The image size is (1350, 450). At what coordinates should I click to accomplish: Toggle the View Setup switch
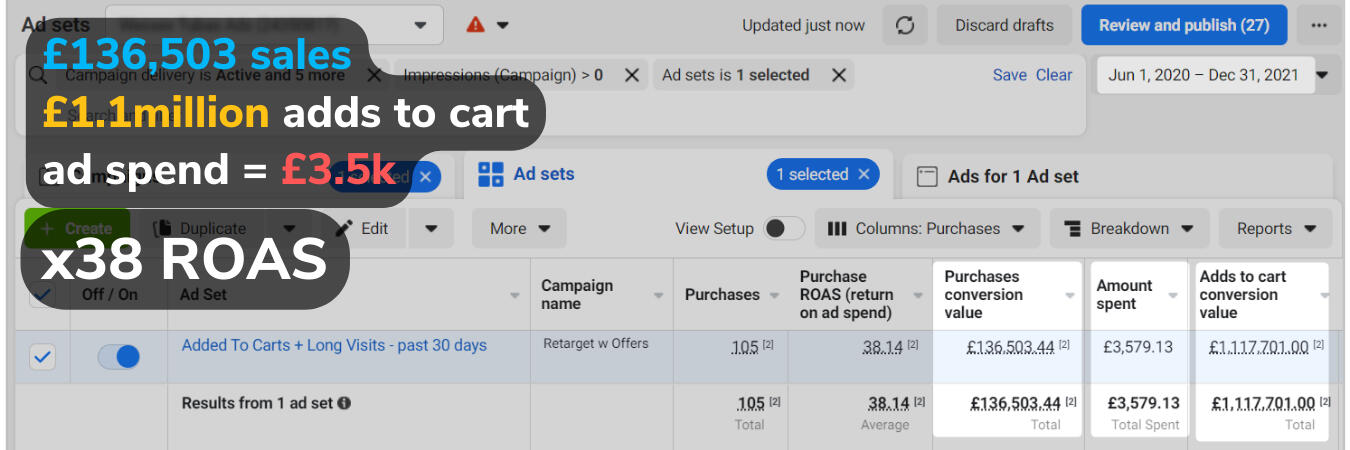tap(784, 228)
